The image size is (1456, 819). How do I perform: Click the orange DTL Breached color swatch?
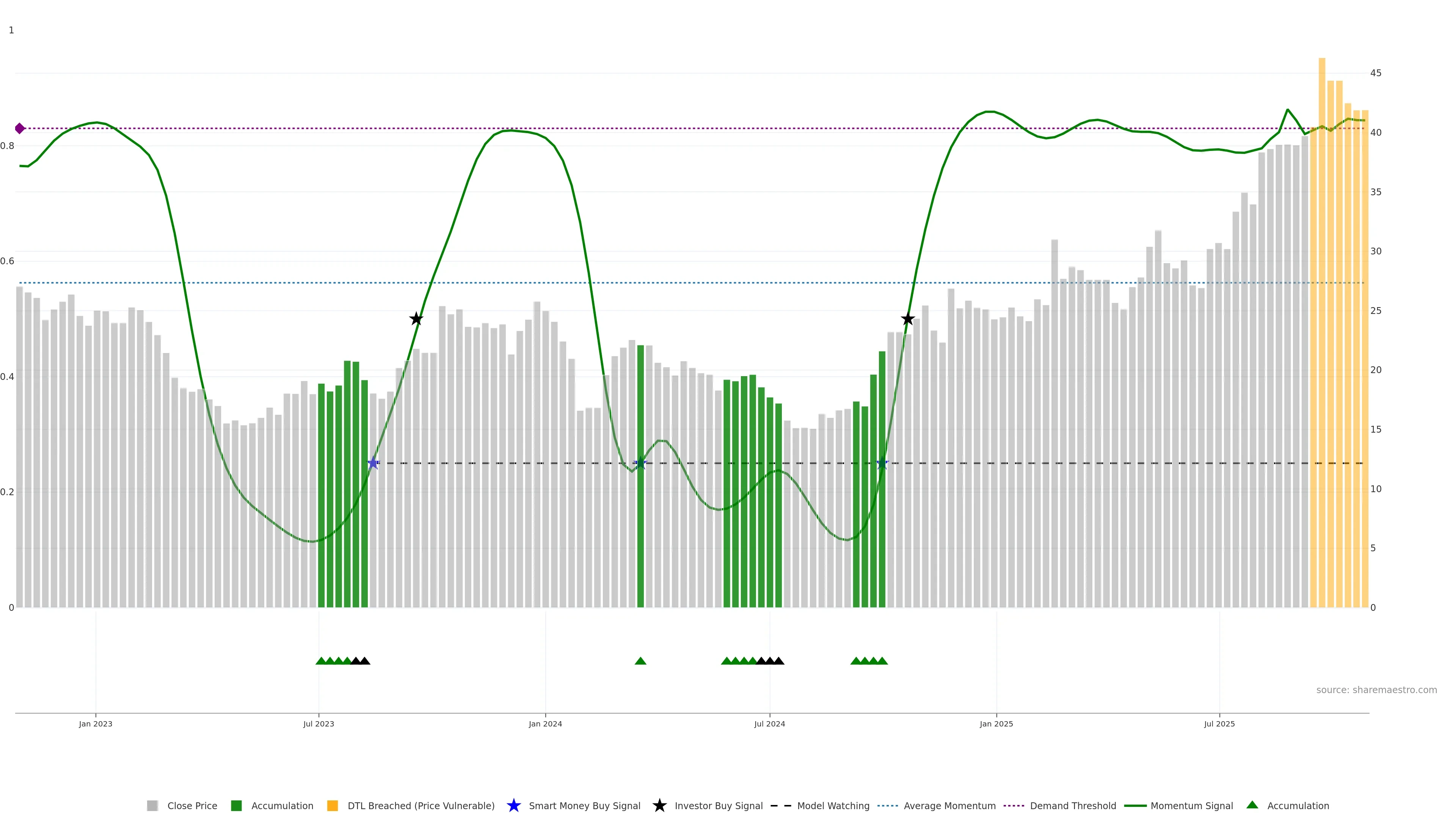(x=333, y=806)
